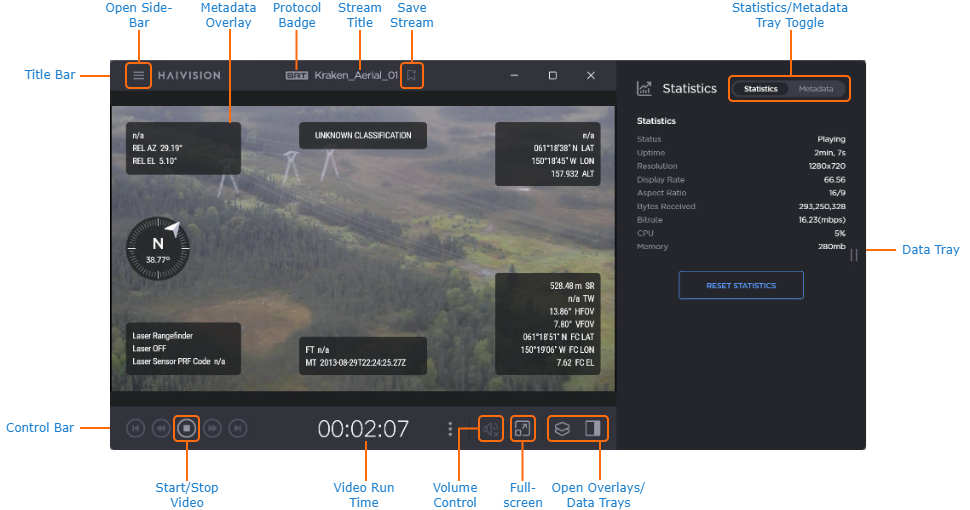Click the SRT protocol badge
This screenshot has width=970, height=510.
(296, 75)
